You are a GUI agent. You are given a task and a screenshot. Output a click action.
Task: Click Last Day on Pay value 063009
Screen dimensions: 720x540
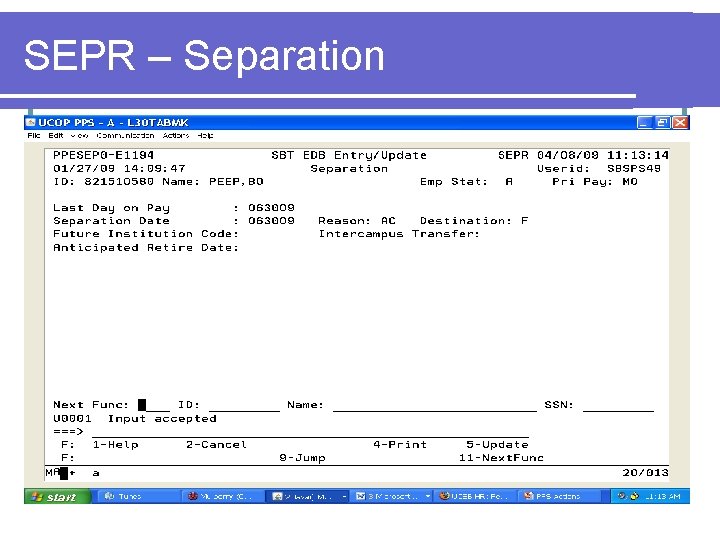pyautogui.click(x=271, y=208)
